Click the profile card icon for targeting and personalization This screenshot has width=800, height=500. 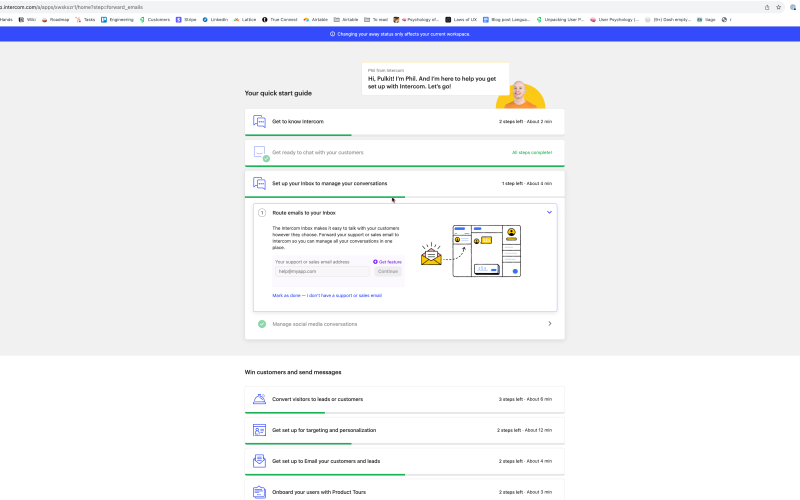259,430
